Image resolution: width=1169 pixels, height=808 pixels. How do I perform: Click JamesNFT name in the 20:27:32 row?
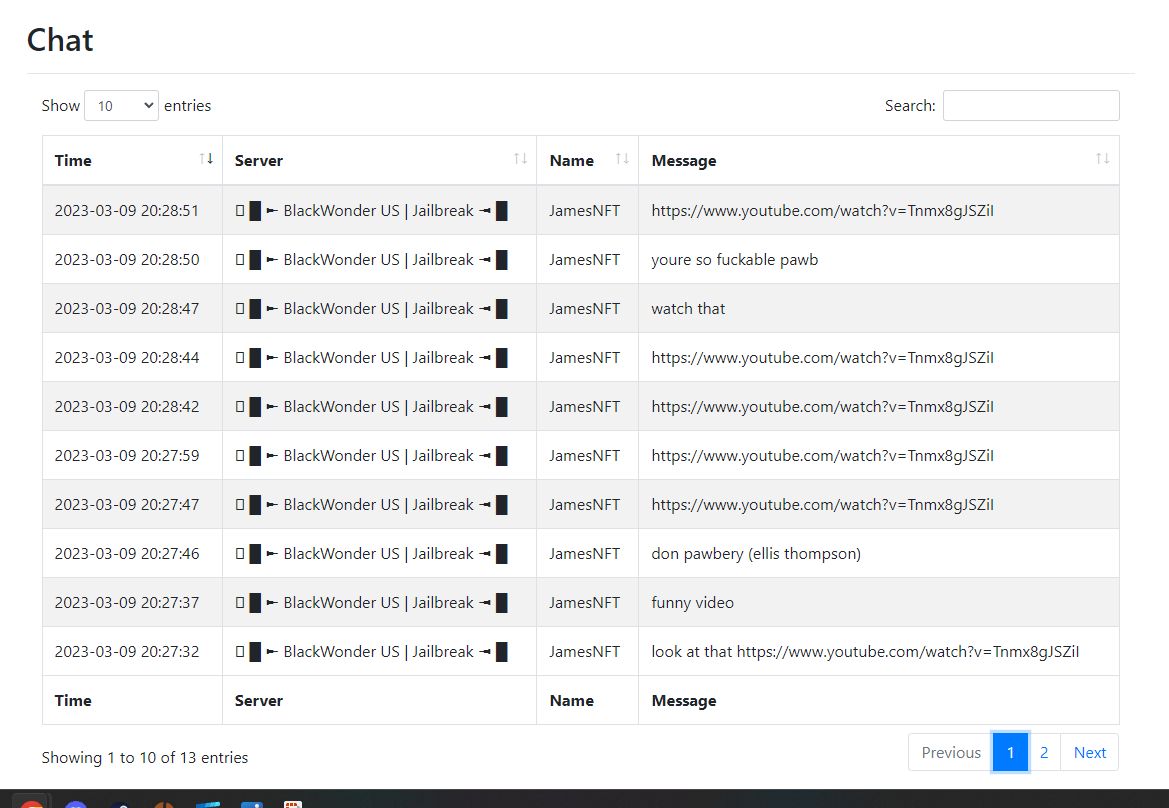tap(584, 652)
